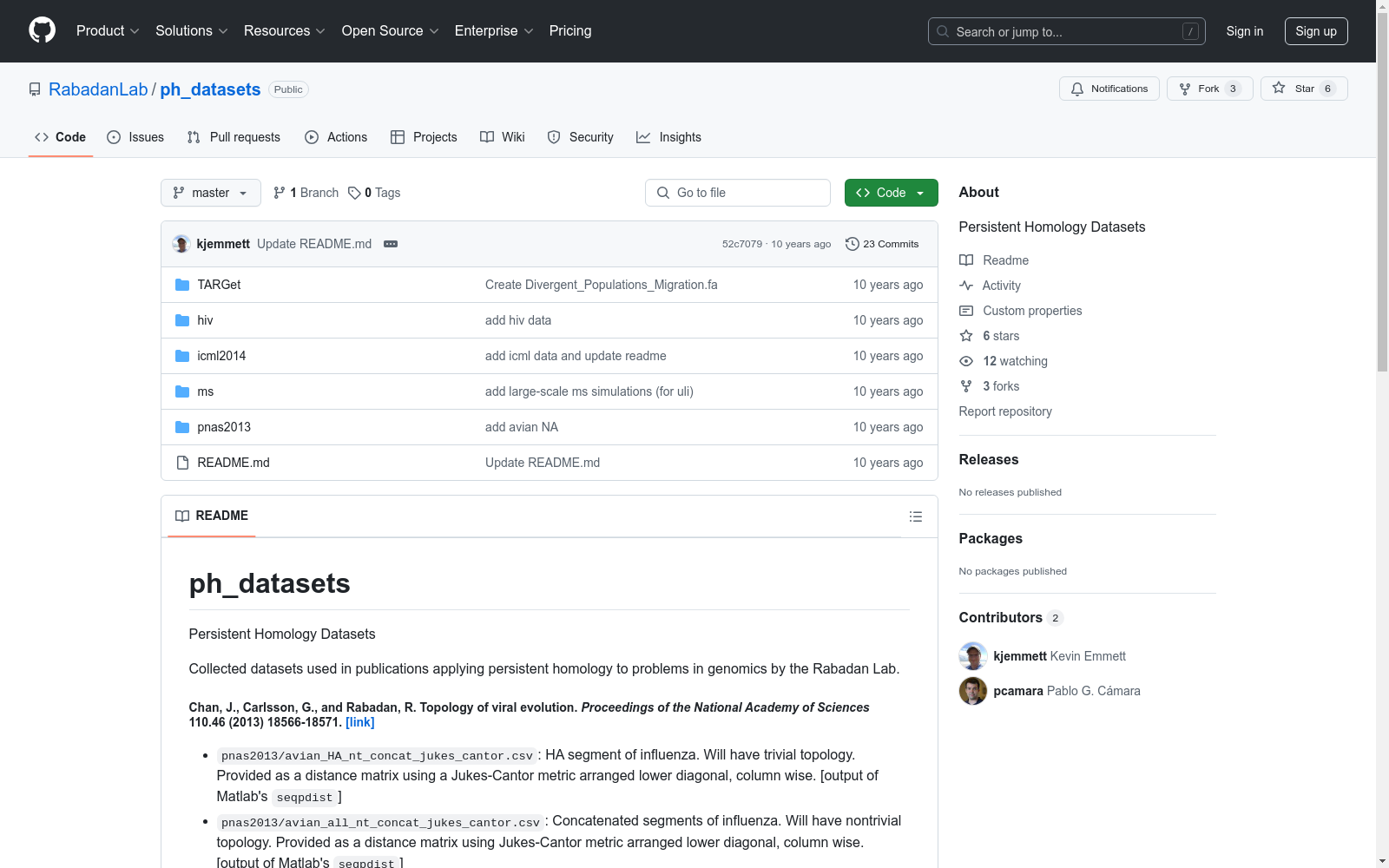Click Sign in
Viewport: 1389px width, 868px height.
coord(1245,31)
